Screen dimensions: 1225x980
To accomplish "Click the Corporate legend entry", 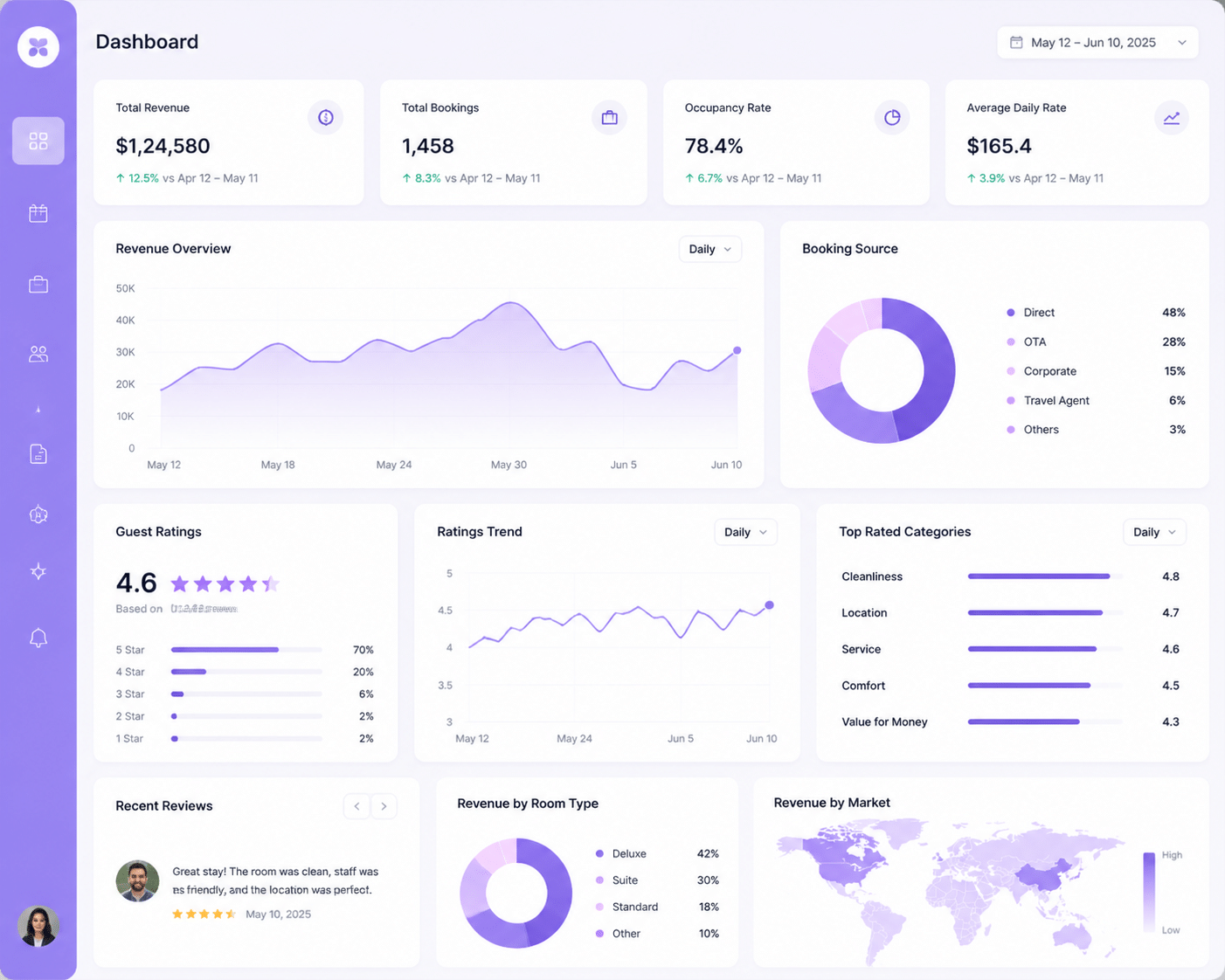I will coord(1096,371).
